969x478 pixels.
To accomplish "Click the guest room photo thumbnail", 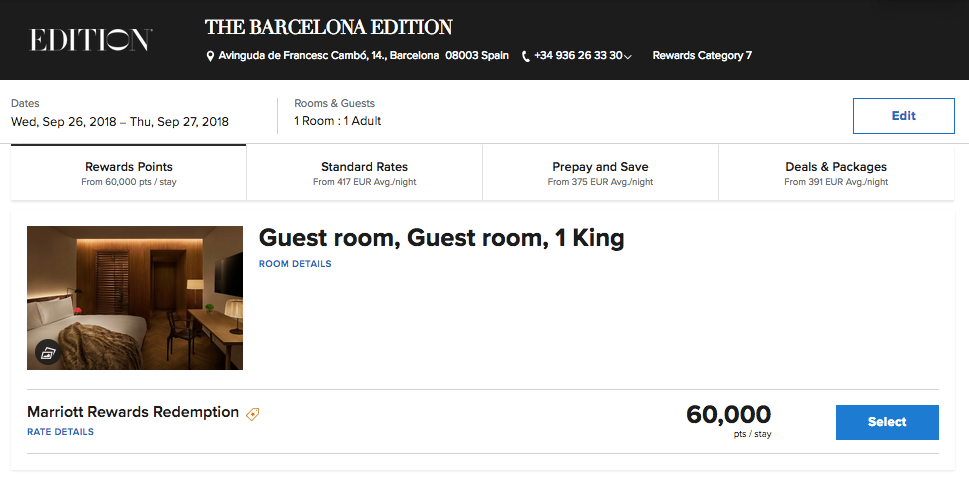I will point(135,298).
